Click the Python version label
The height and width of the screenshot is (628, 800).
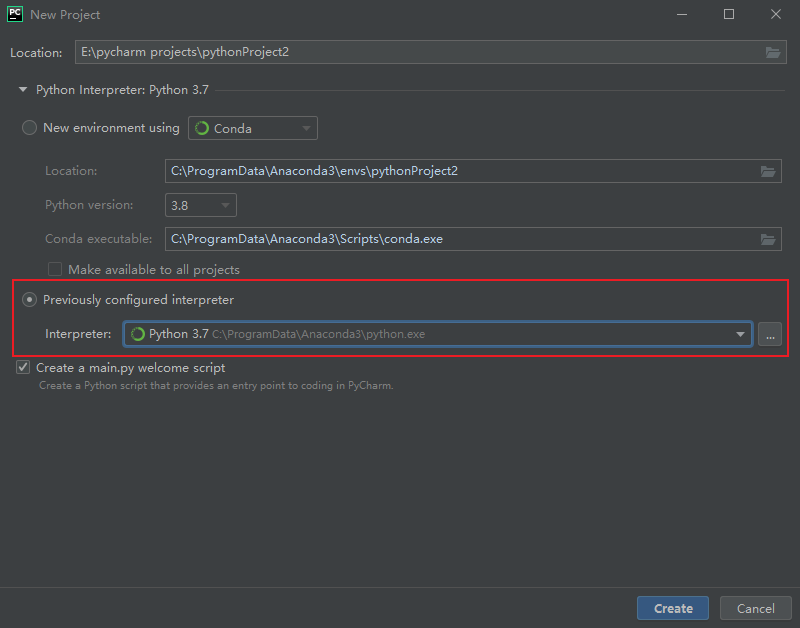(x=89, y=205)
